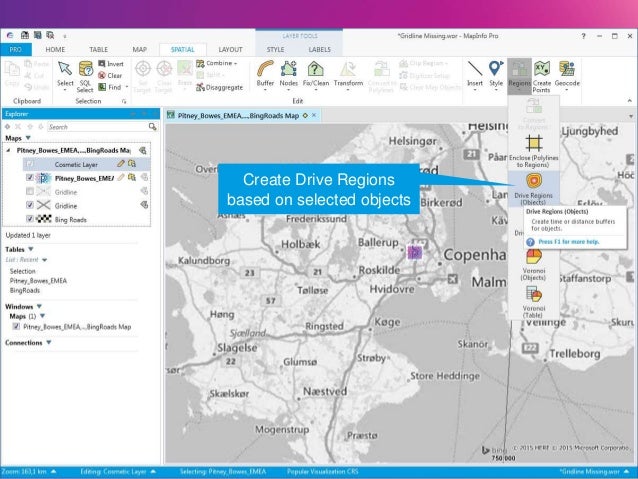Viewport: 638px width, 479px height.
Task: Collapse the Tables section arrow
Action: point(31,249)
